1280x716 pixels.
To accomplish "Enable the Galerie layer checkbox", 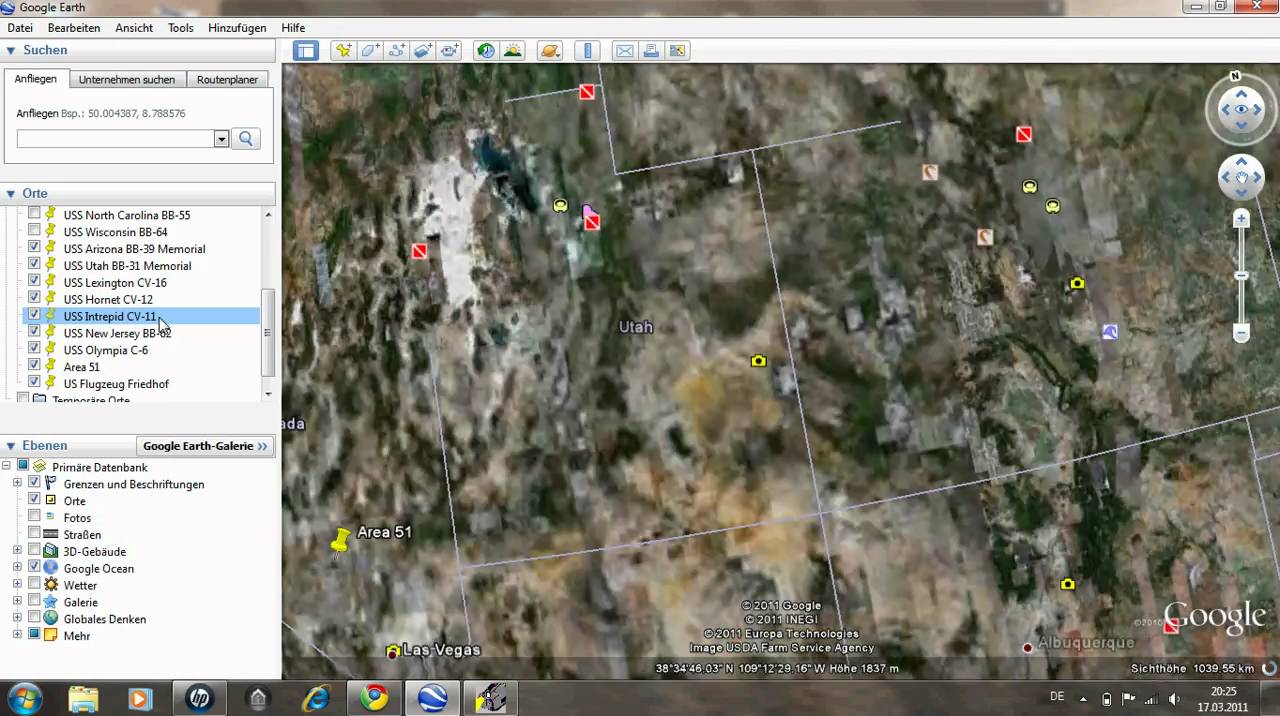I will [33, 602].
